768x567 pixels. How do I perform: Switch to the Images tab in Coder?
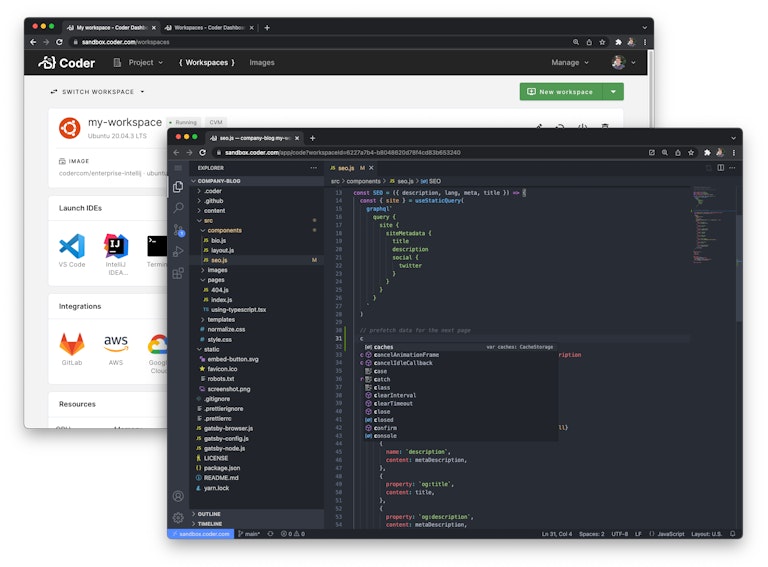point(262,62)
